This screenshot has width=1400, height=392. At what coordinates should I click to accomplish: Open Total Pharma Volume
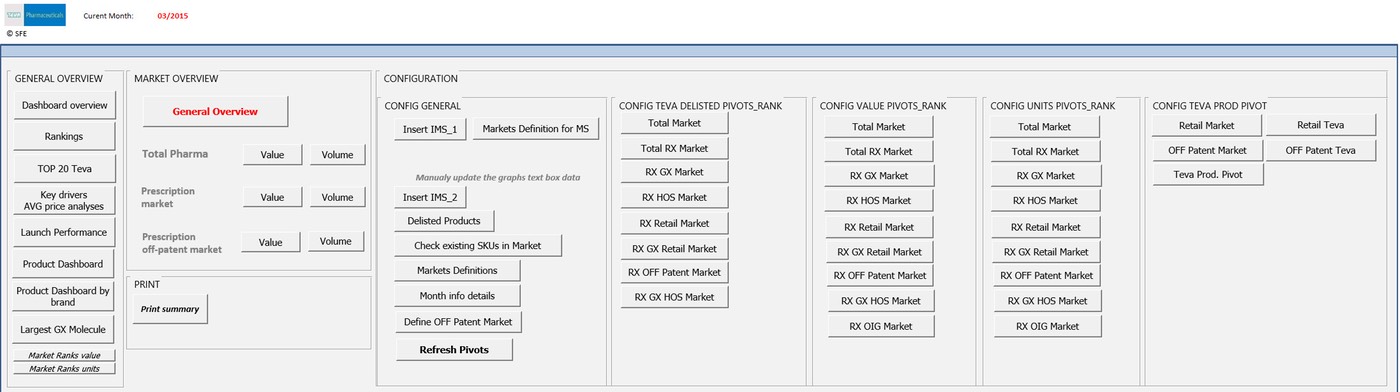click(x=337, y=155)
